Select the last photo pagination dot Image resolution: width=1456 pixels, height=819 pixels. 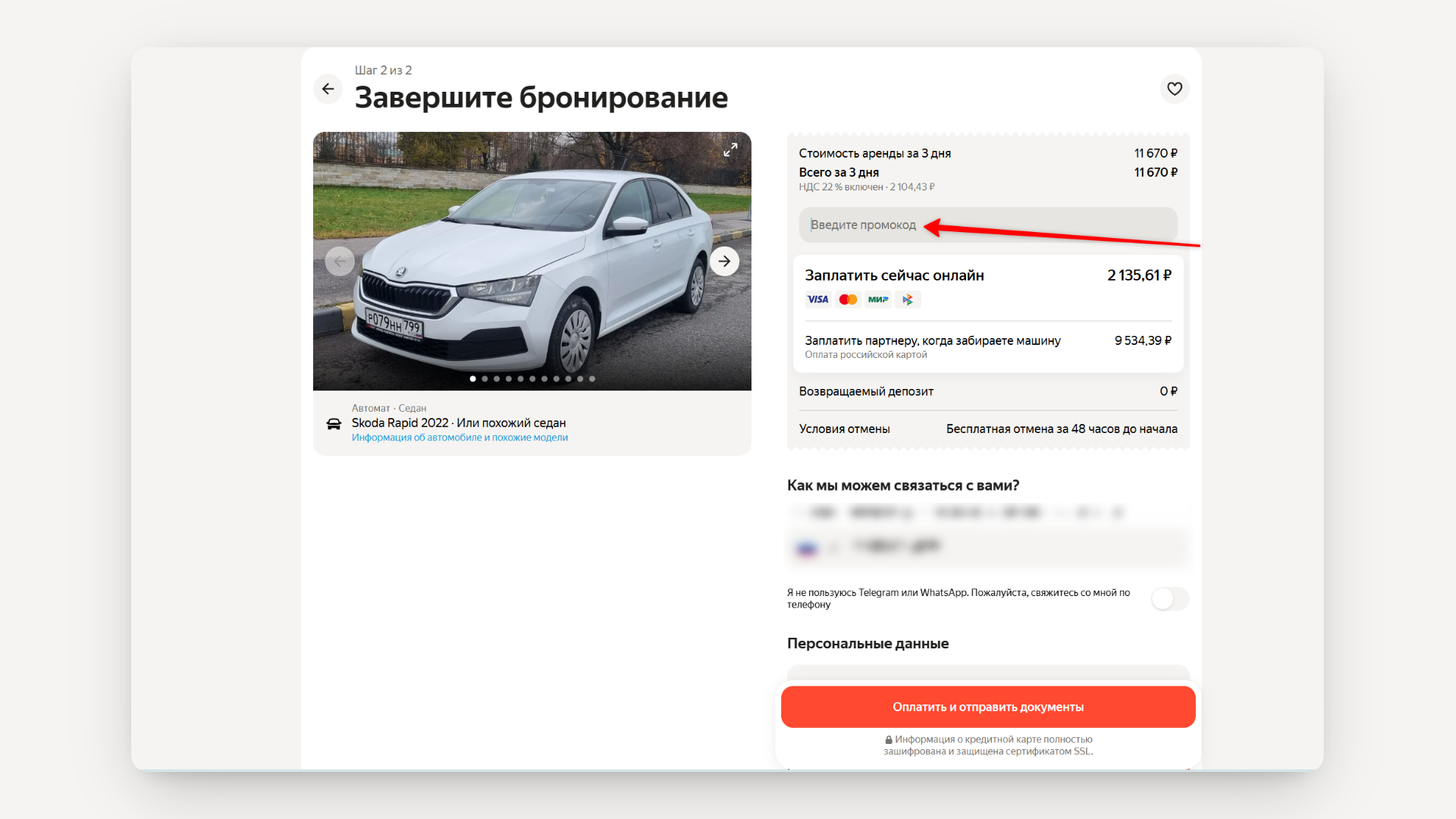click(592, 378)
